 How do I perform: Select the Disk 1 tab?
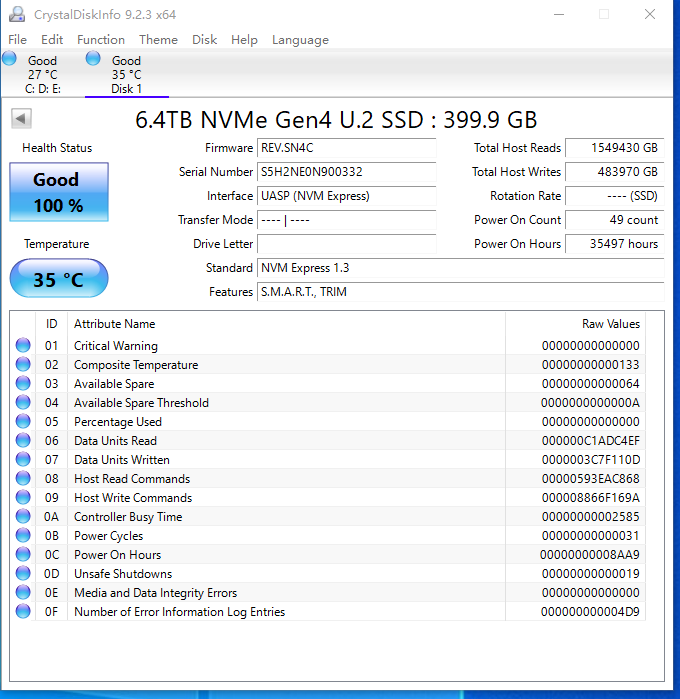click(x=127, y=74)
